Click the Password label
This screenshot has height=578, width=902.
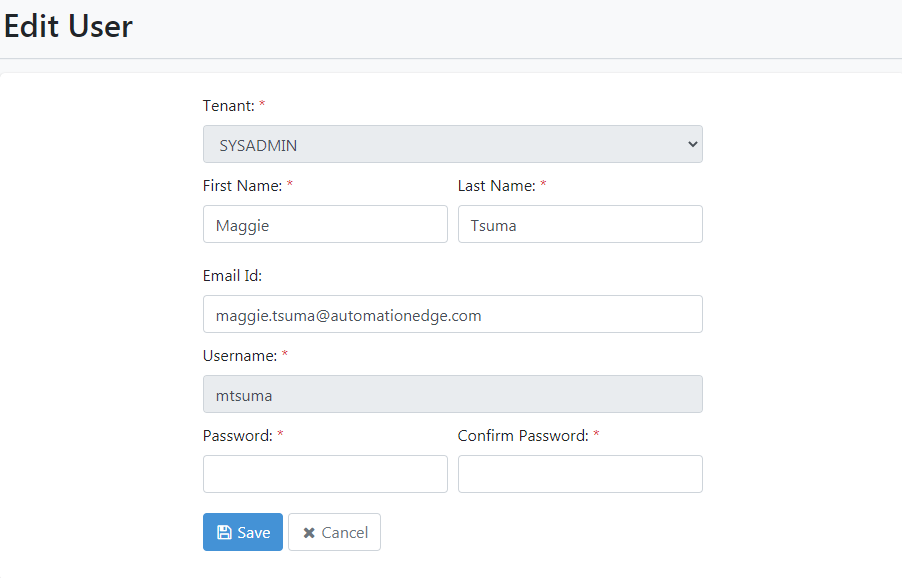[x=238, y=435]
